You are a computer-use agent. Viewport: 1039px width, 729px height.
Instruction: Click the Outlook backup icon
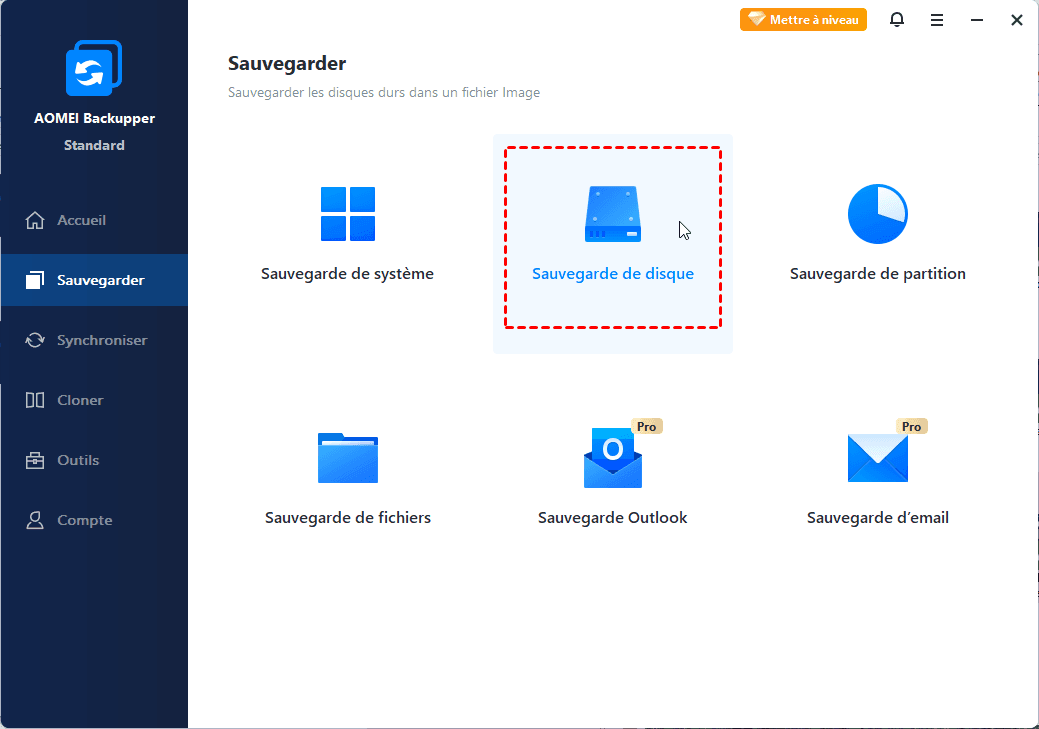point(613,458)
